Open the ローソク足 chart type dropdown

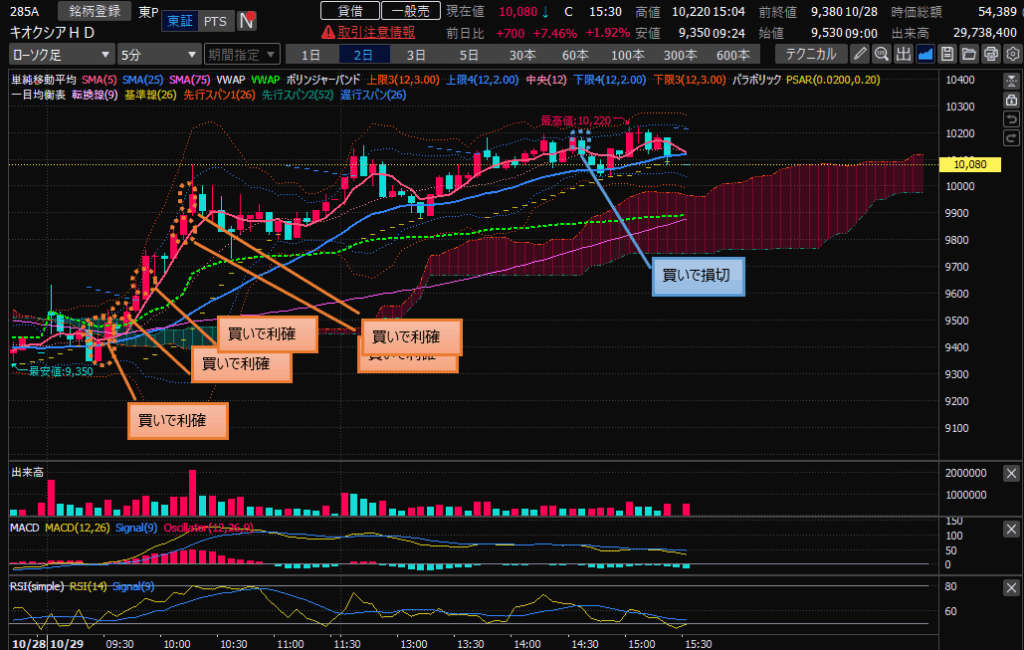61,54
